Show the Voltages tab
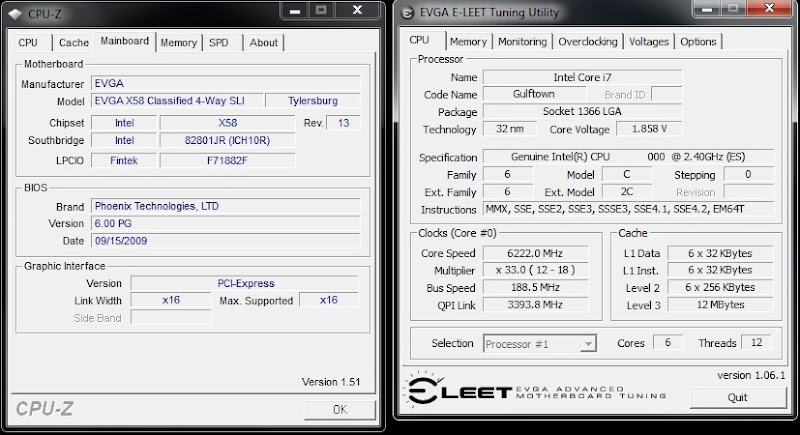Screen dimensions: 800x435 pyautogui.click(x=649, y=42)
